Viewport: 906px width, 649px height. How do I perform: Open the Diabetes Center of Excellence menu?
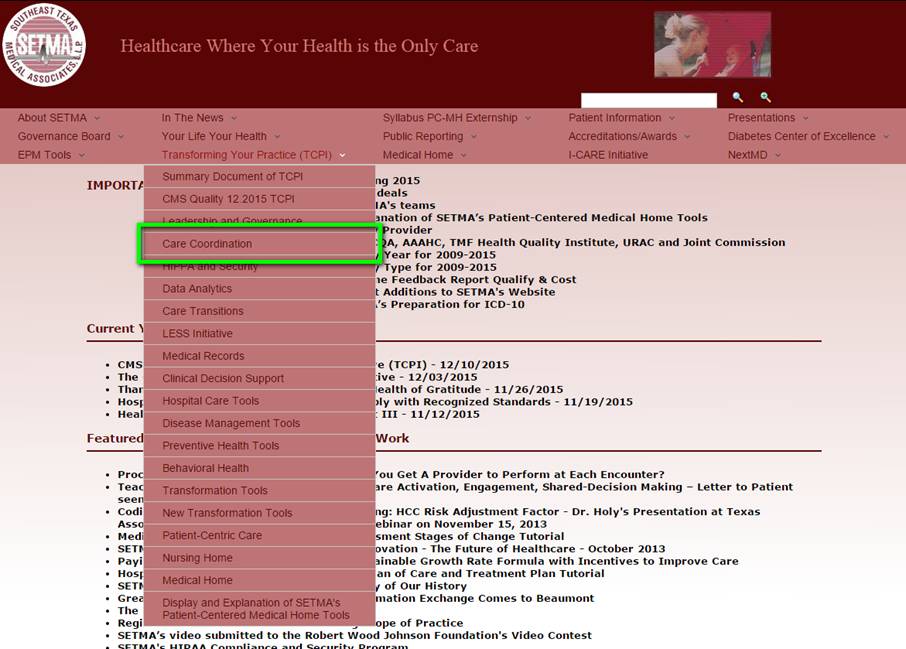[x=801, y=136]
